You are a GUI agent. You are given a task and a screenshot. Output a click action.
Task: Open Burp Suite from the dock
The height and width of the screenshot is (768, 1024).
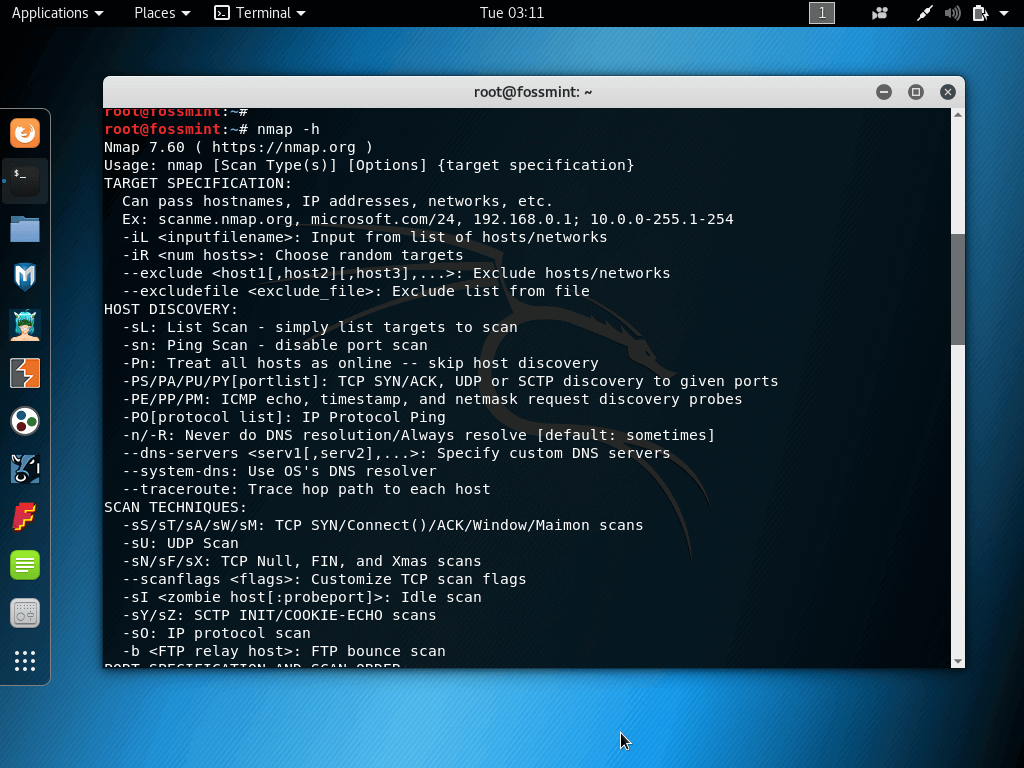(x=27, y=372)
